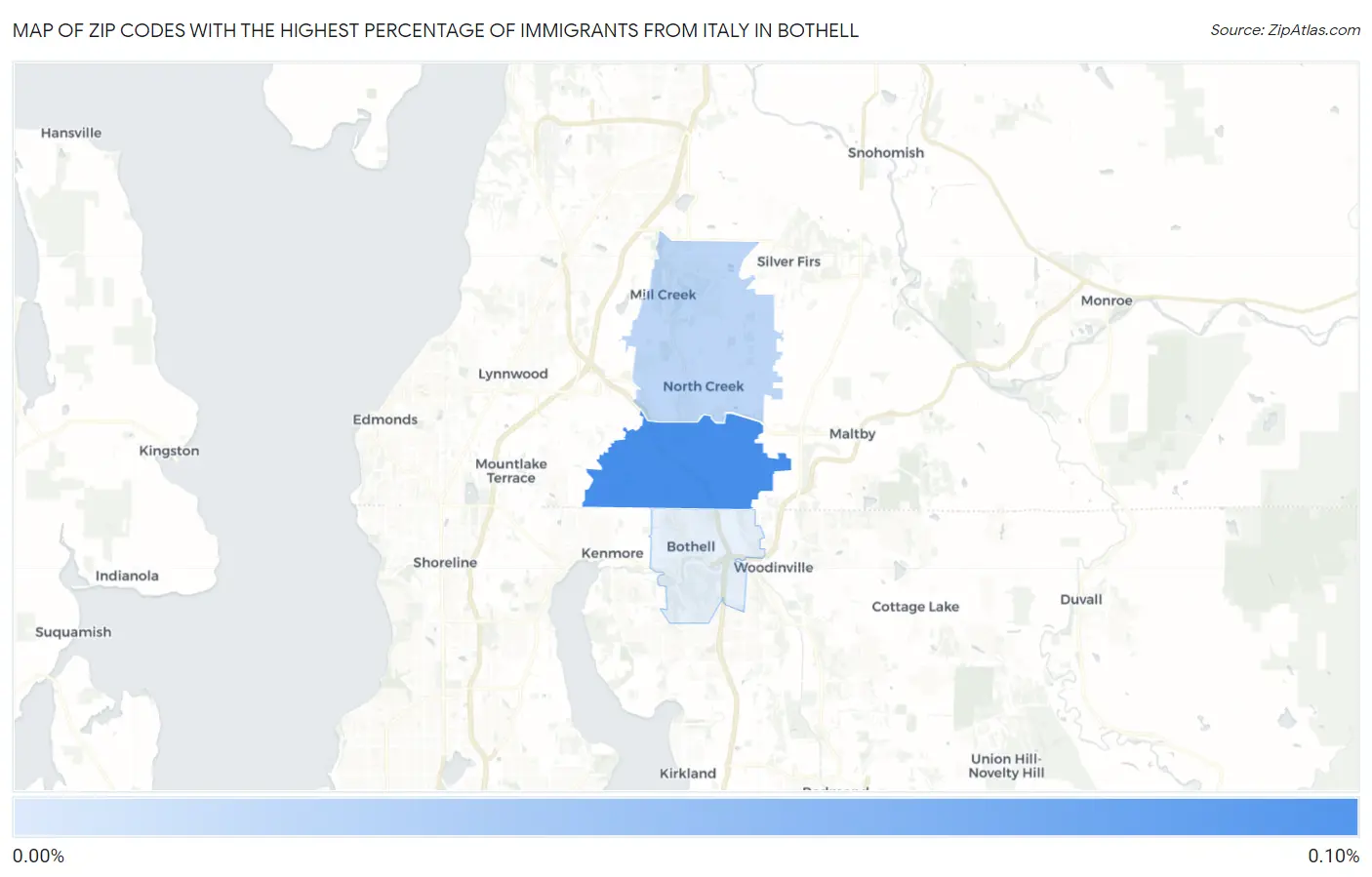This screenshot has height=877, width=1372.
Task: Click the 'Suquamish' map label
Action: pyautogui.click(x=73, y=632)
